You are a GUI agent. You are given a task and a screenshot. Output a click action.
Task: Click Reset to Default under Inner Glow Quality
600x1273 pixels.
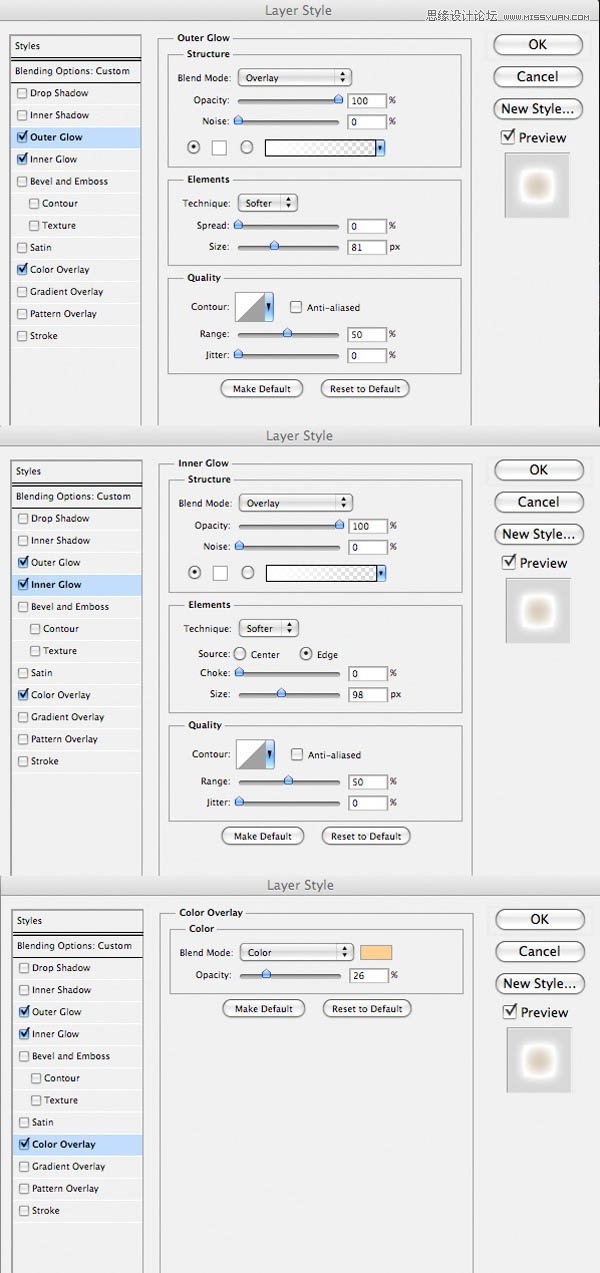[x=367, y=836]
